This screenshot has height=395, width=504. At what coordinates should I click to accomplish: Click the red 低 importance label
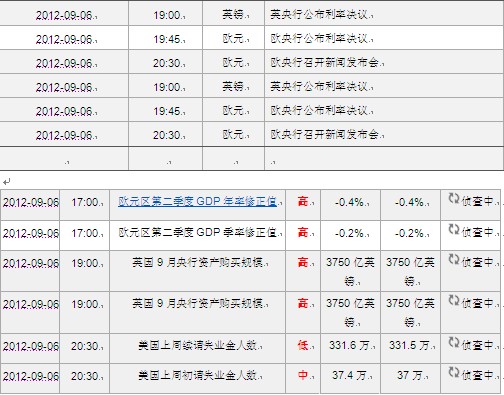coord(303,345)
